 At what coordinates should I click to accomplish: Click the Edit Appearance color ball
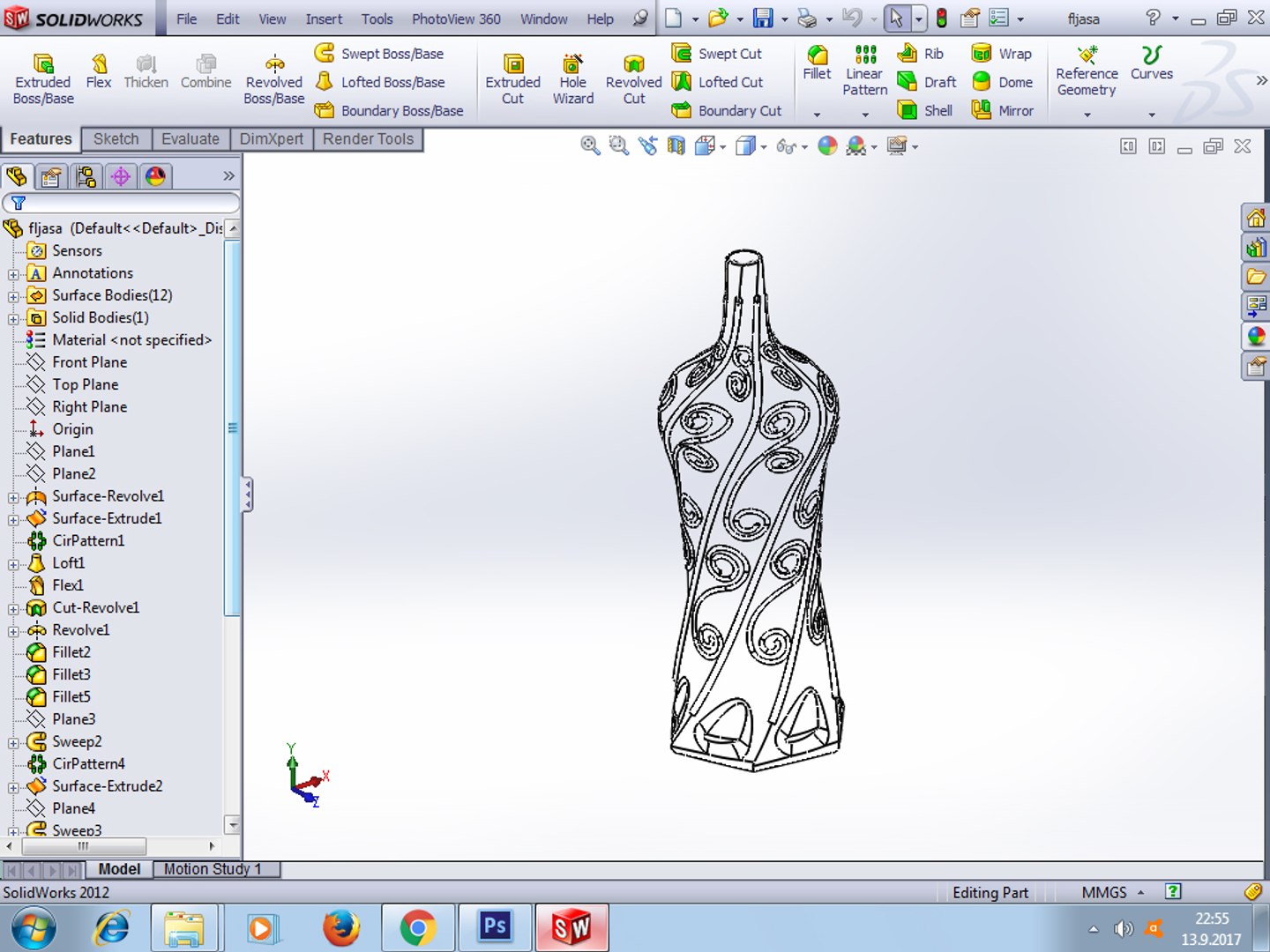click(x=827, y=146)
